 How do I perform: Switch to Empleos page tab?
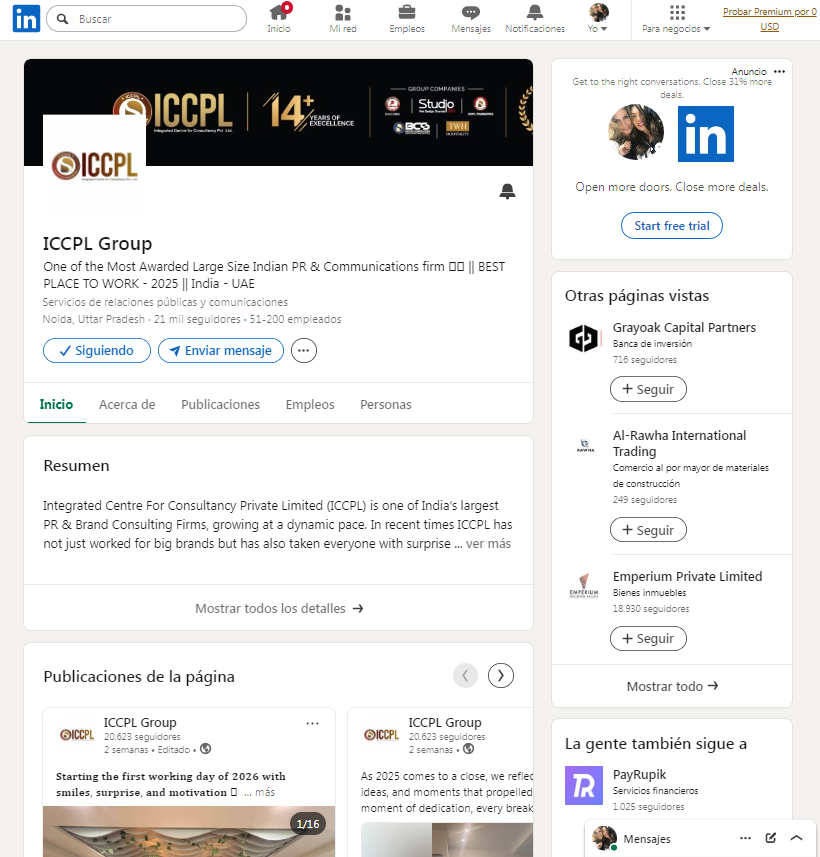click(310, 404)
